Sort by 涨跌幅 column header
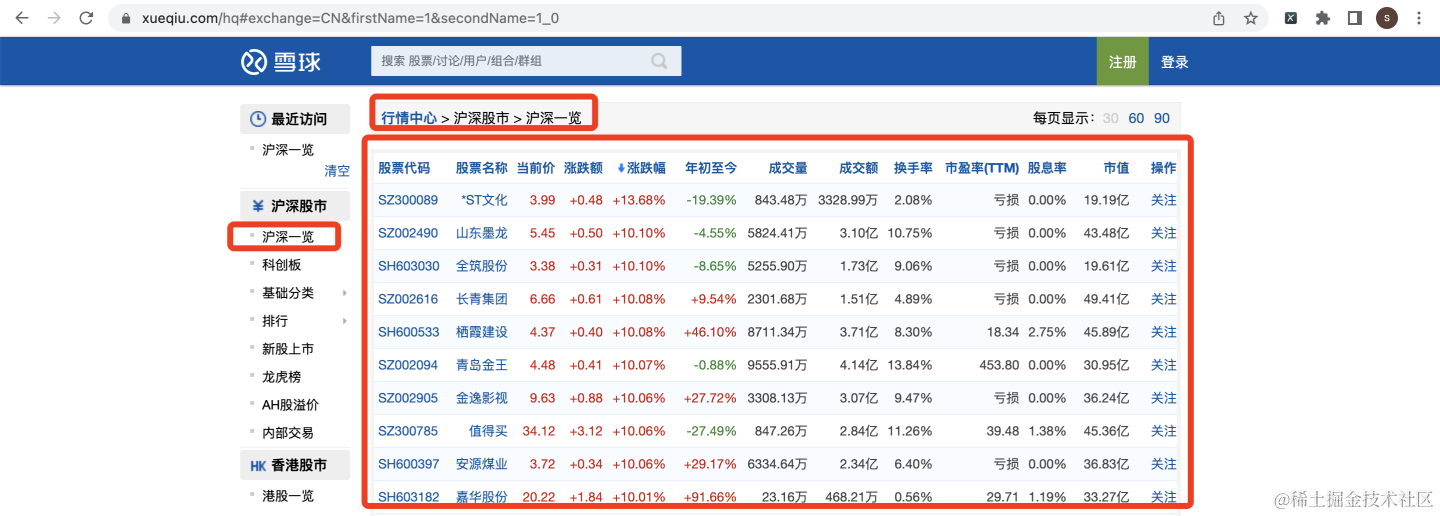 [x=641, y=168]
